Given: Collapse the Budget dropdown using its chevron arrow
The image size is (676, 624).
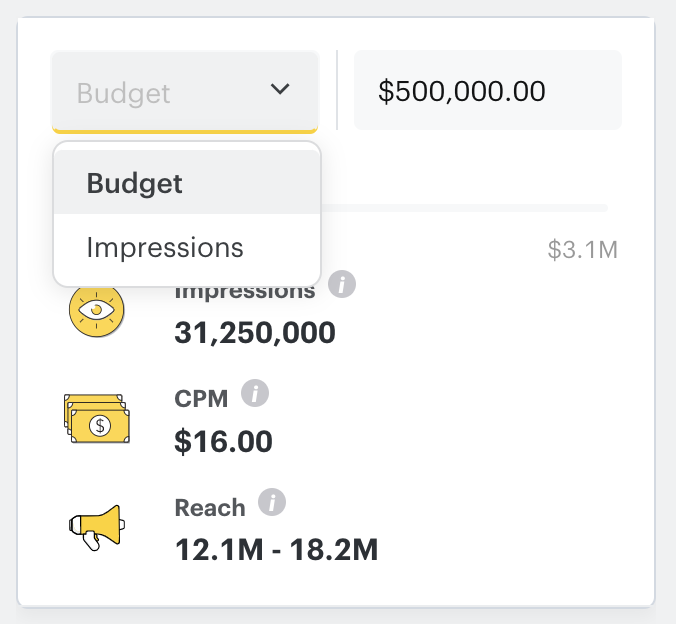Looking at the screenshot, I should pos(280,90).
